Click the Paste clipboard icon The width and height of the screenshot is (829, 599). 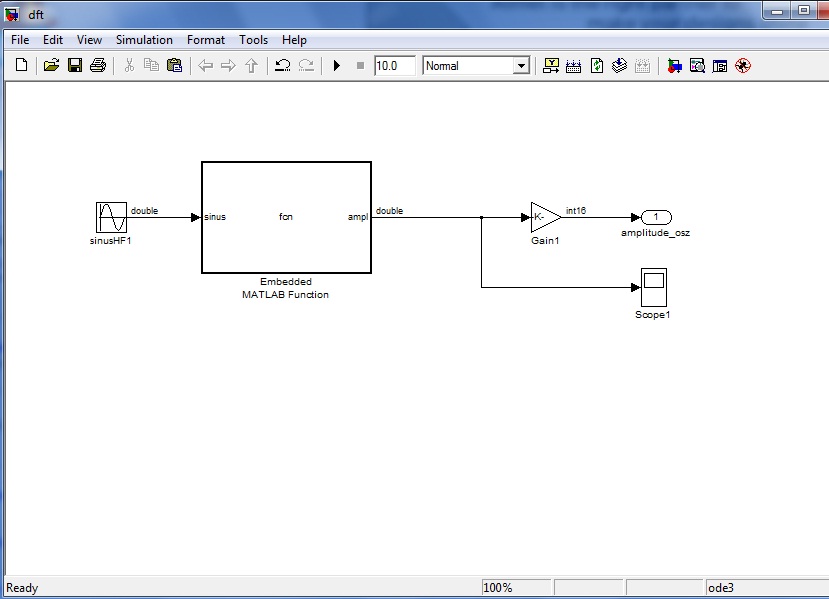point(174,66)
